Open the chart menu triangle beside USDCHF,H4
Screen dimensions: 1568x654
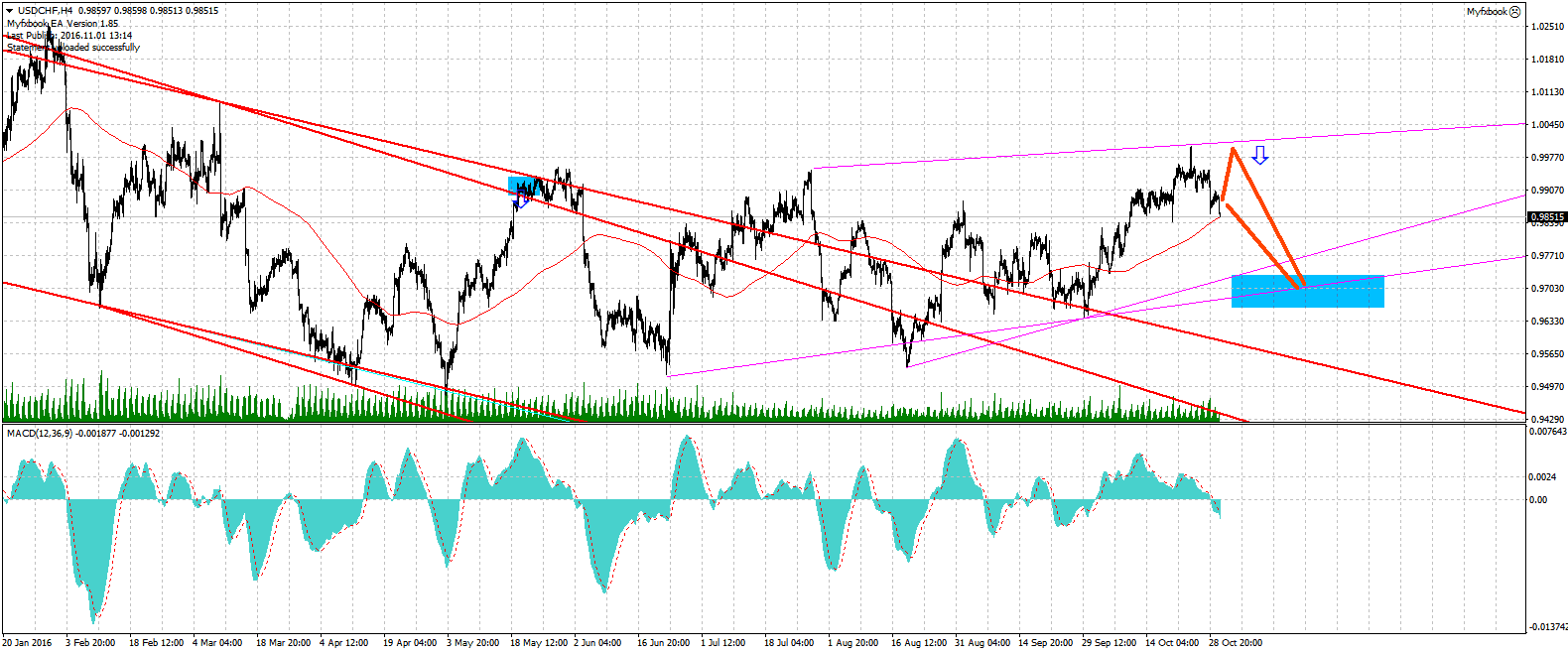click(10, 11)
